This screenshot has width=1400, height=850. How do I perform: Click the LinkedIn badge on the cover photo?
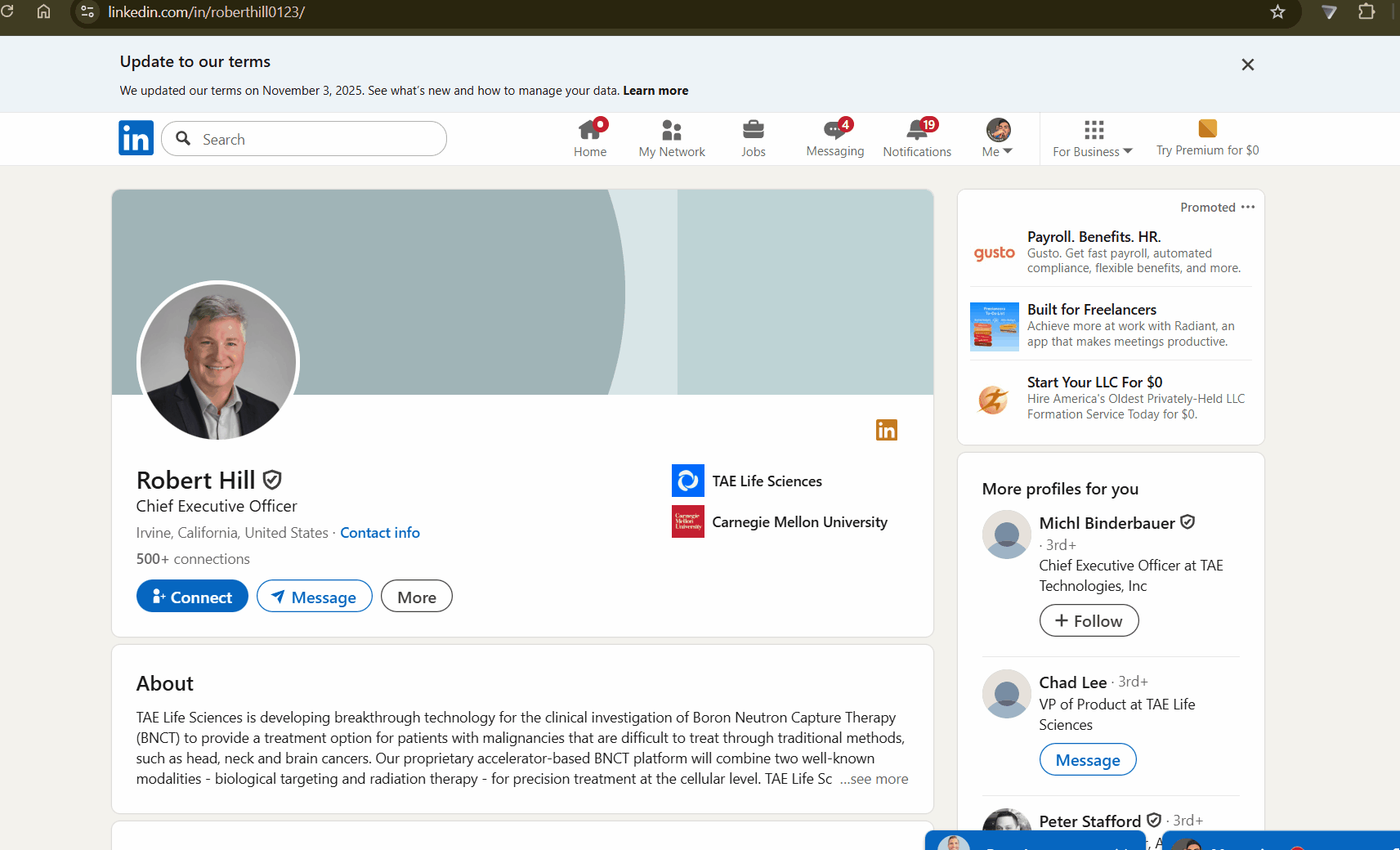[886, 430]
